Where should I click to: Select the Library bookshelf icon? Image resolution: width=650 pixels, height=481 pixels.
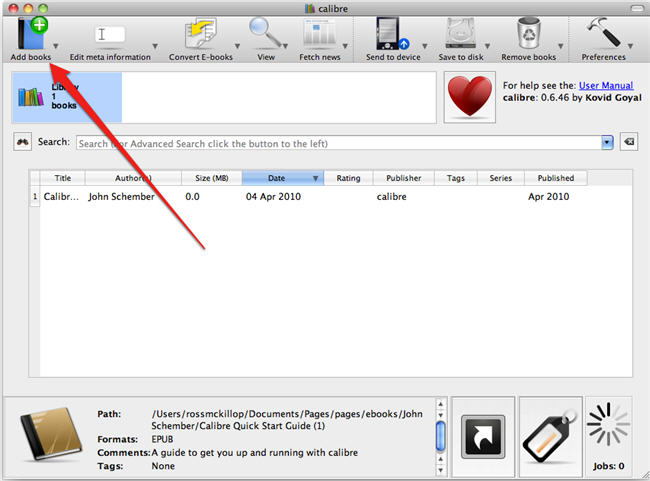pos(31,97)
